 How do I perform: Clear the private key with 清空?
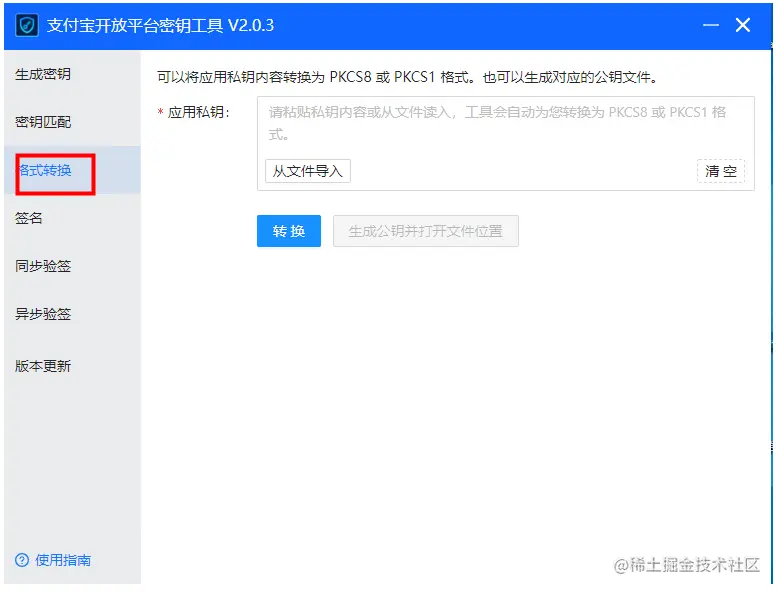point(720,171)
